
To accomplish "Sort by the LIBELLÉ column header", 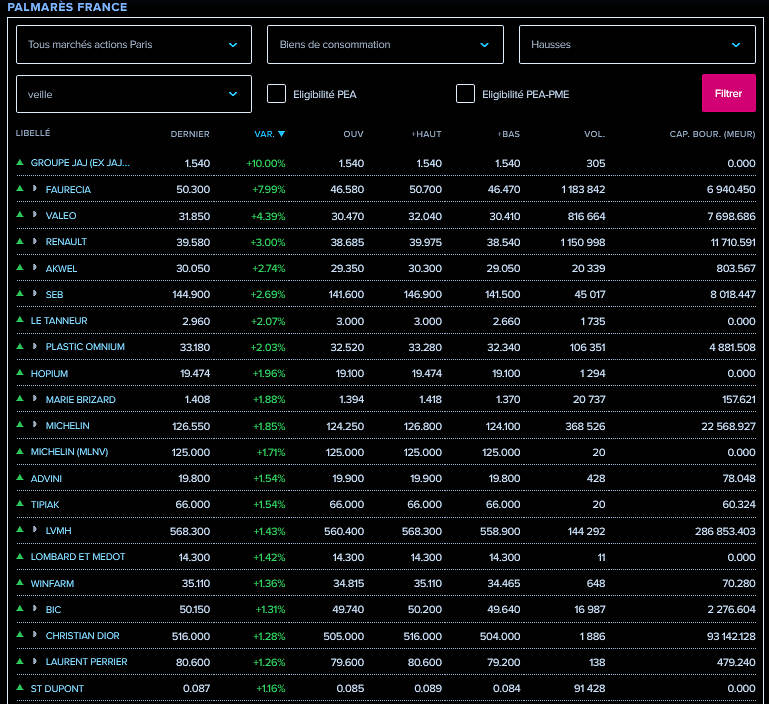I will coord(33,133).
